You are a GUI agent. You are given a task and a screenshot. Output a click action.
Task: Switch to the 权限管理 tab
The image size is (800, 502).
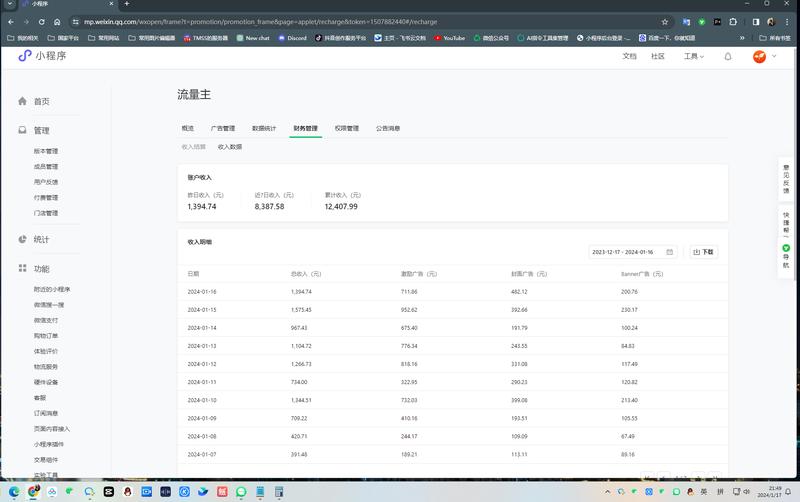(x=346, y=128)
